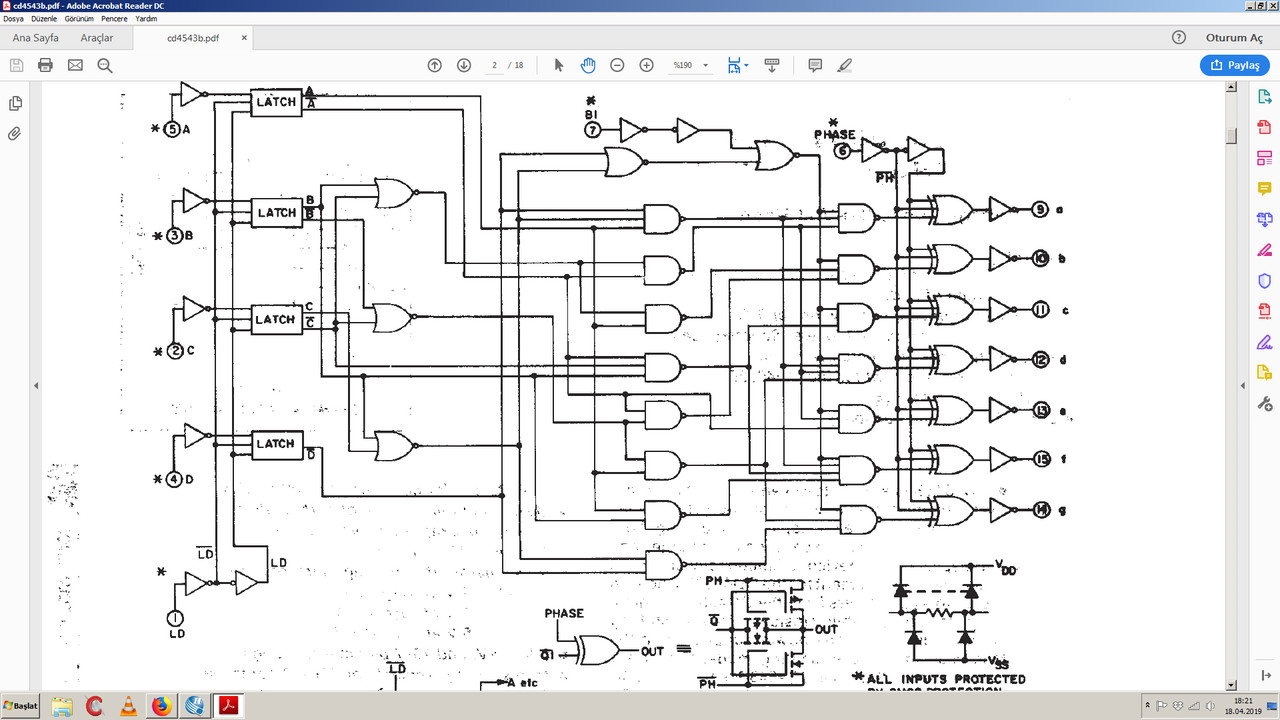Image resolution: width=1280 pixels, height=720 pixels.
Task: Open Firefox from taskbar
Action: [x=161, y=707]
